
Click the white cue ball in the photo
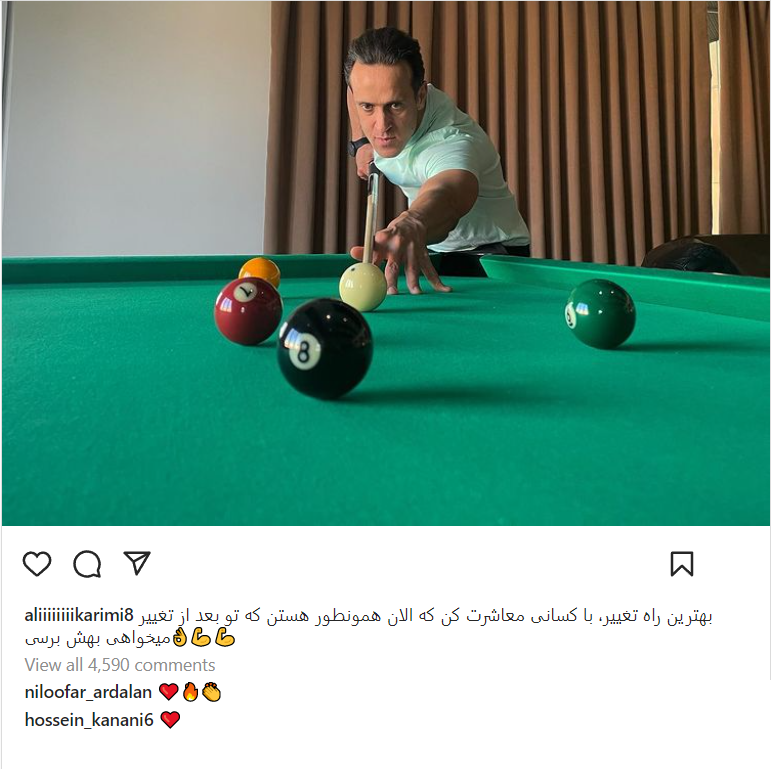click(363, 287)
